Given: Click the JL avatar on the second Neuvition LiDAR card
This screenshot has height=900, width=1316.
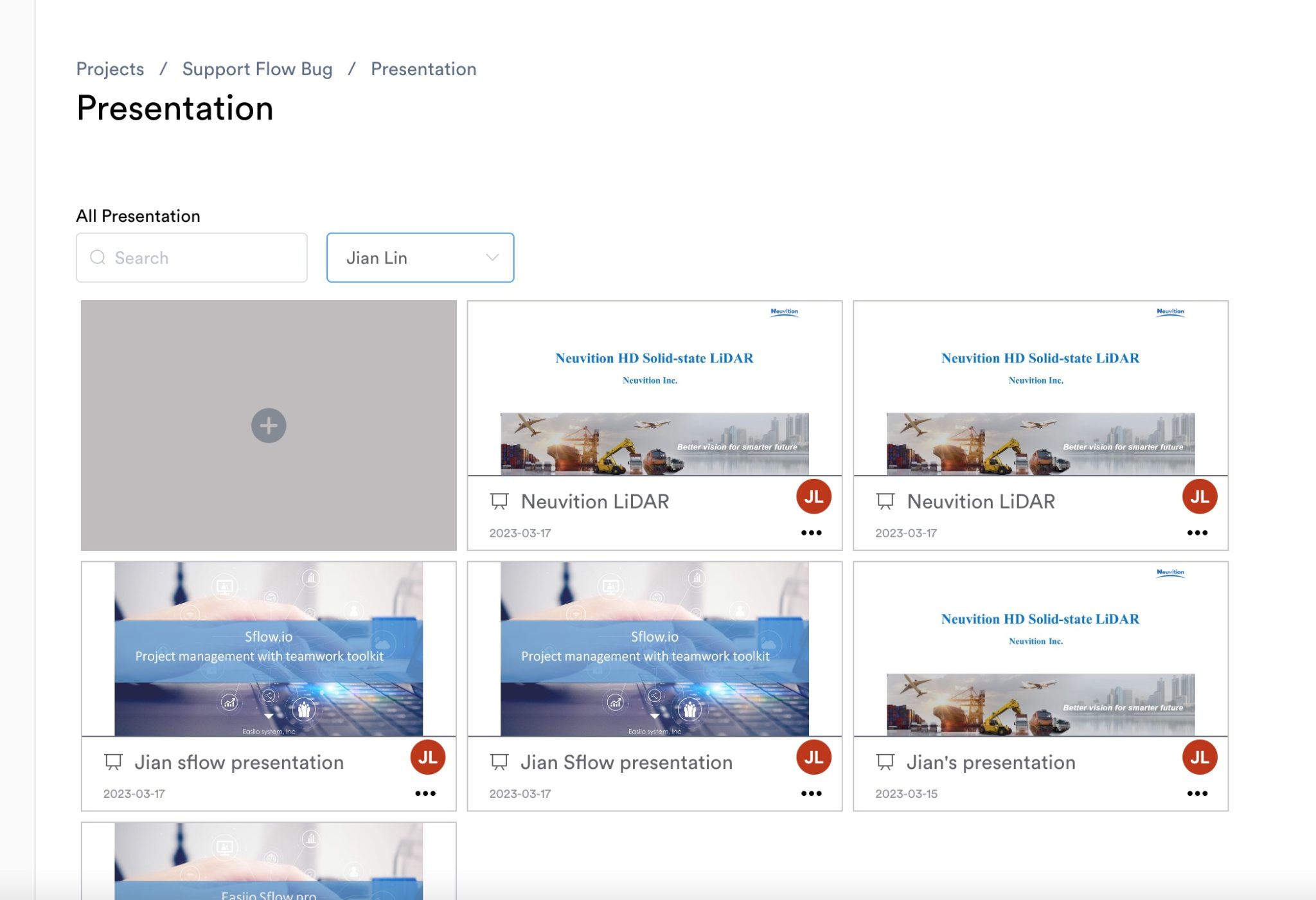Looking at the screenshot, I should [1199, 496].
